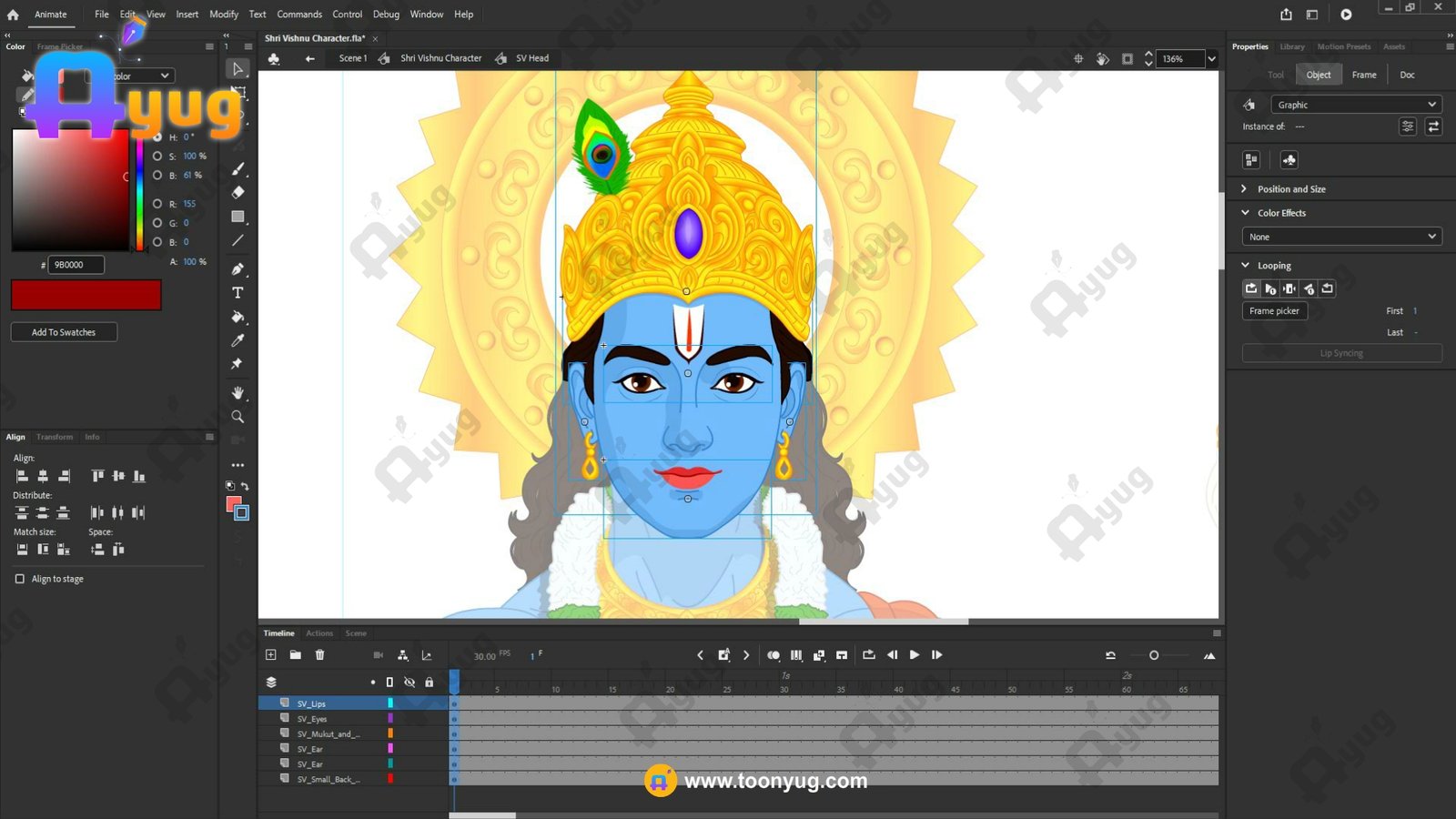Open the Color Effects None dropdown
The image size is (1456, 819).
[1341, 237]
